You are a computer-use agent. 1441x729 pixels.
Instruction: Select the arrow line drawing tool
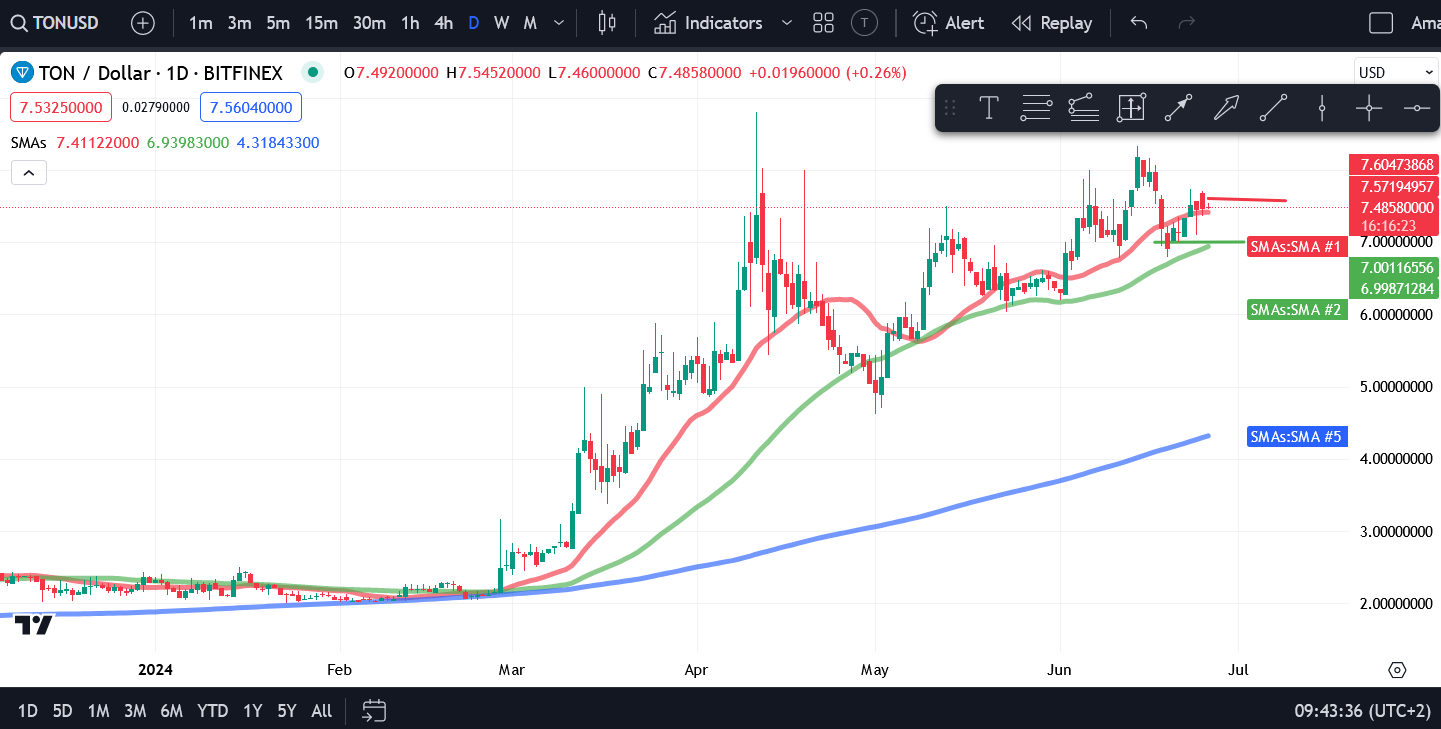pos(1178,108)
